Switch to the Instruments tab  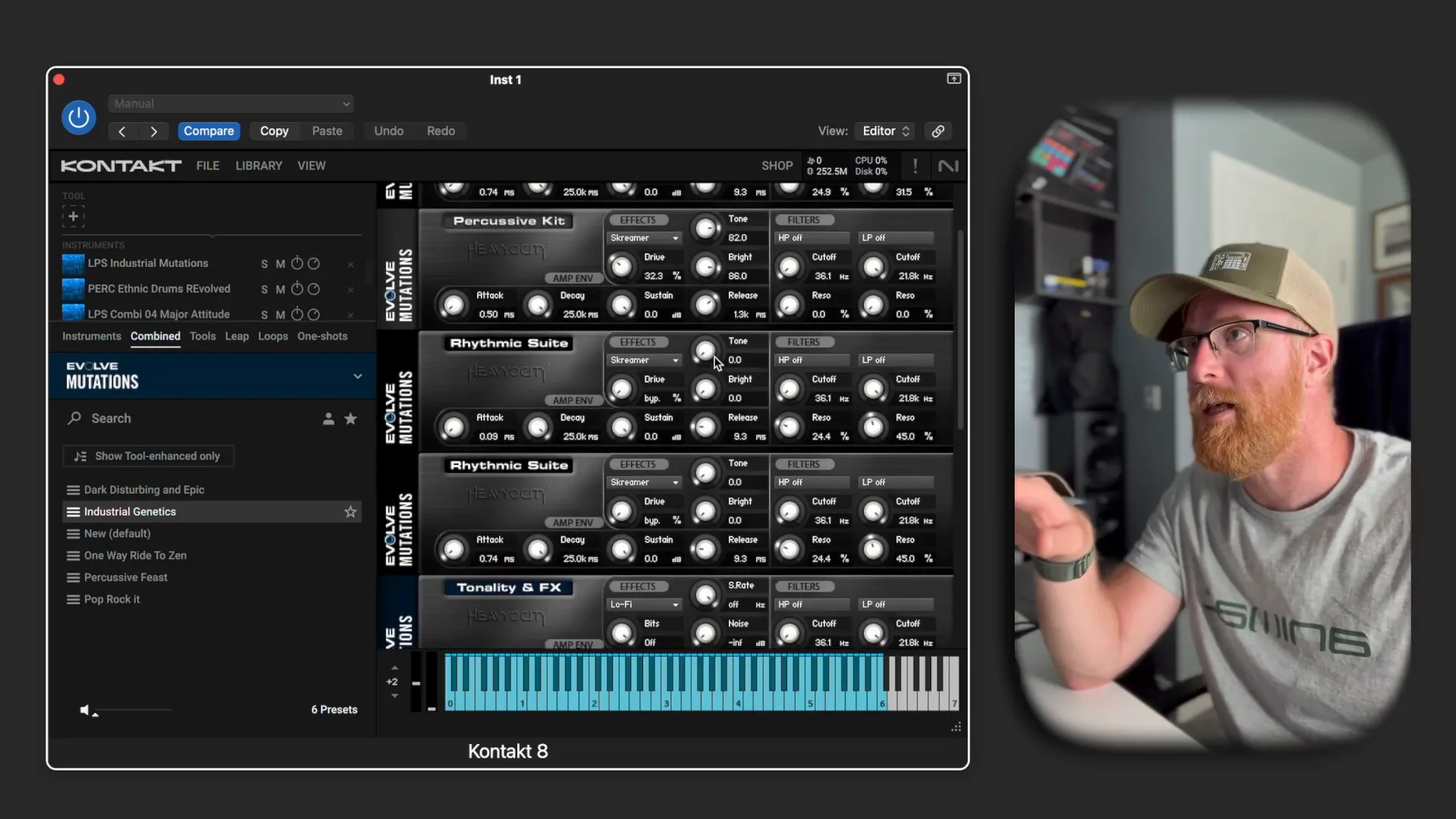coord(92,337)
